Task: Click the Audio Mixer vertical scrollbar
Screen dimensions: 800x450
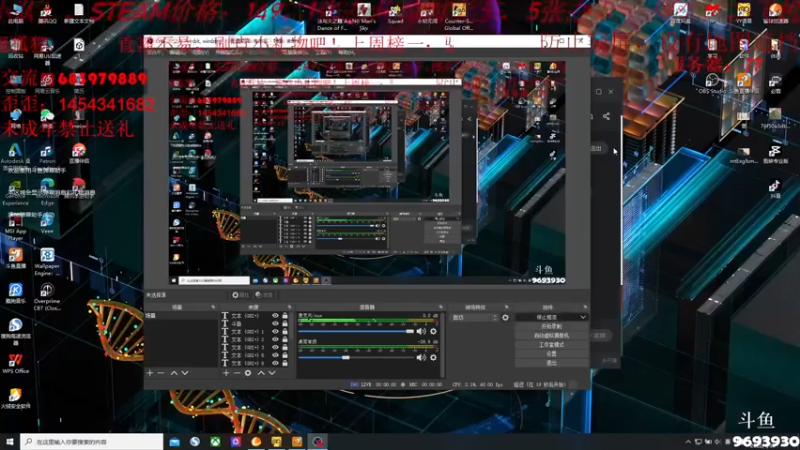Action: pos(442,344)
